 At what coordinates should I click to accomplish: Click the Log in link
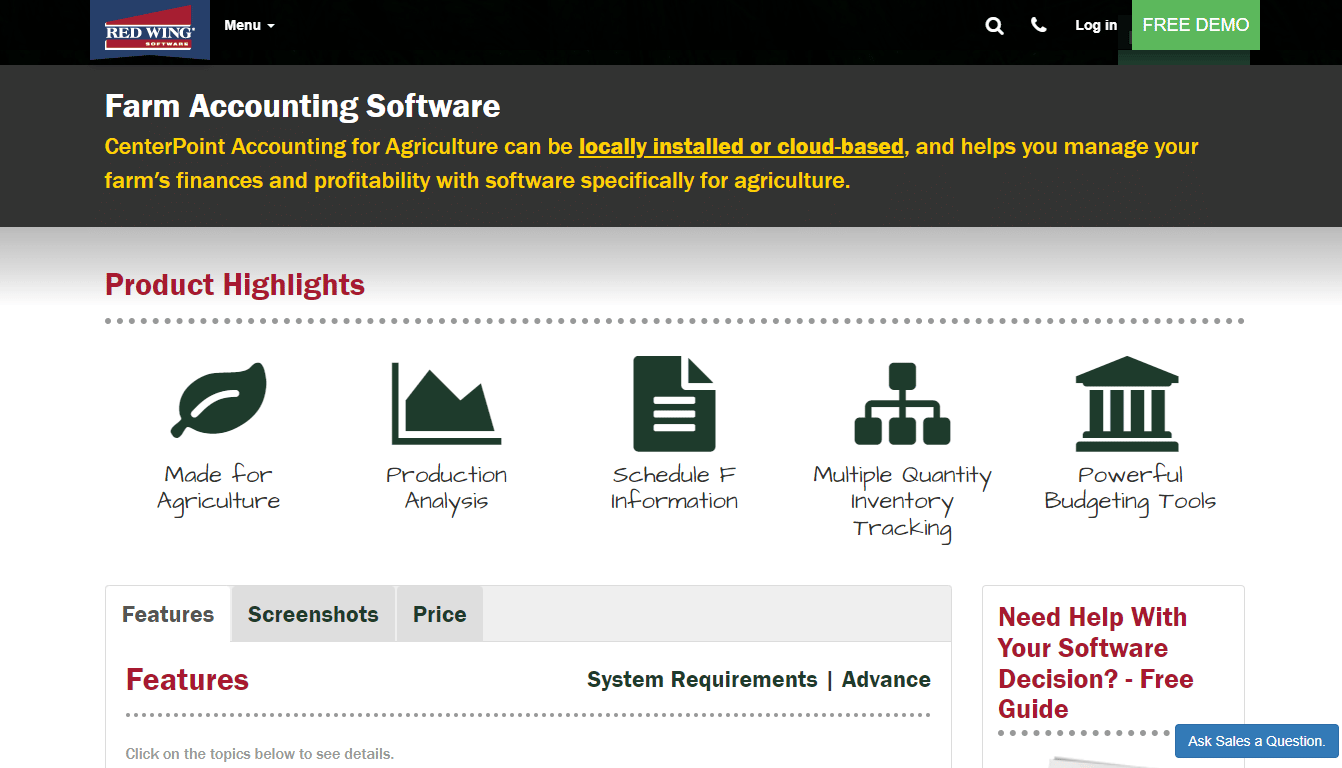point(1096,25)
